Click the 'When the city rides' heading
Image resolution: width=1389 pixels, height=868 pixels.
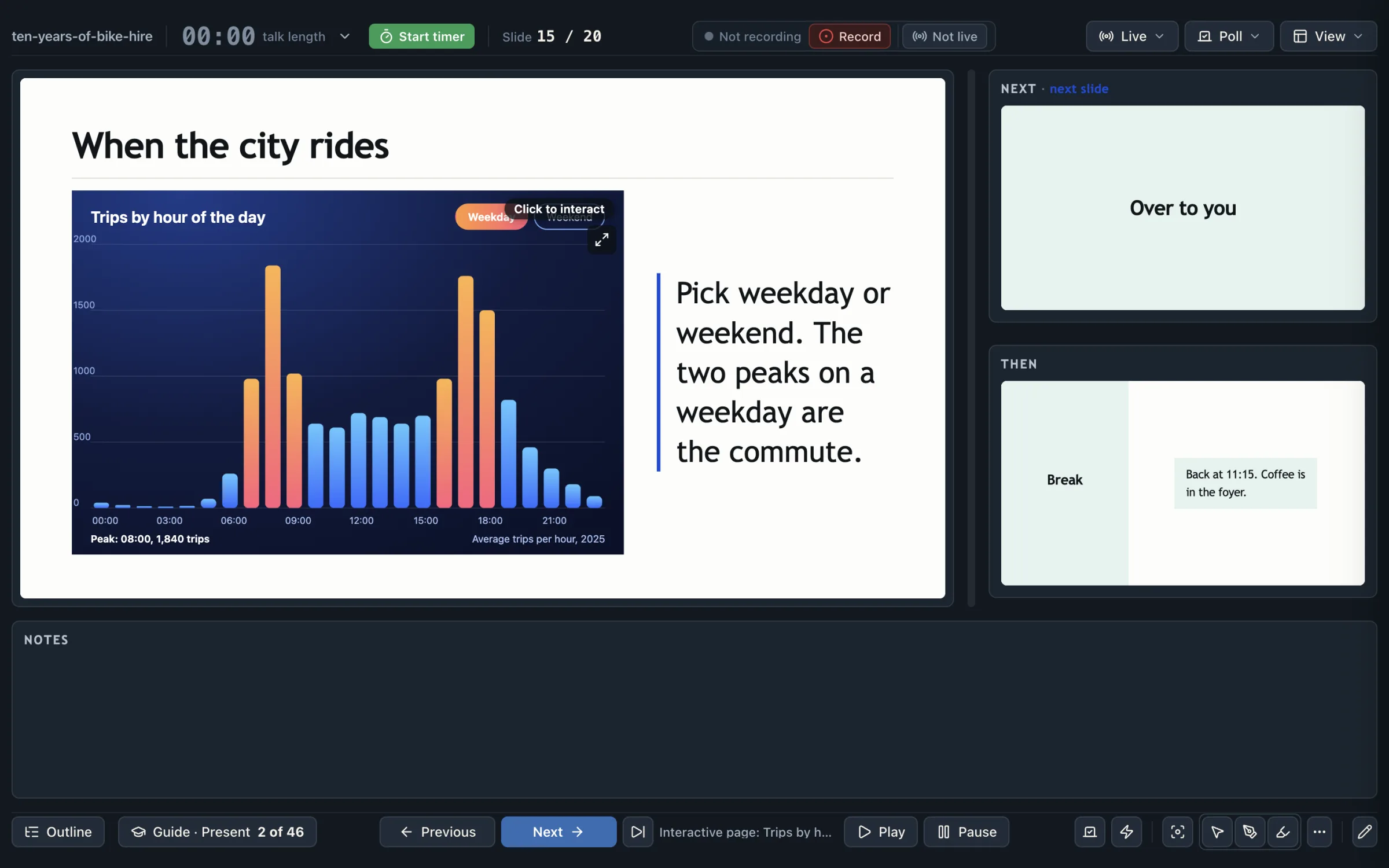[x=230, y=145]
